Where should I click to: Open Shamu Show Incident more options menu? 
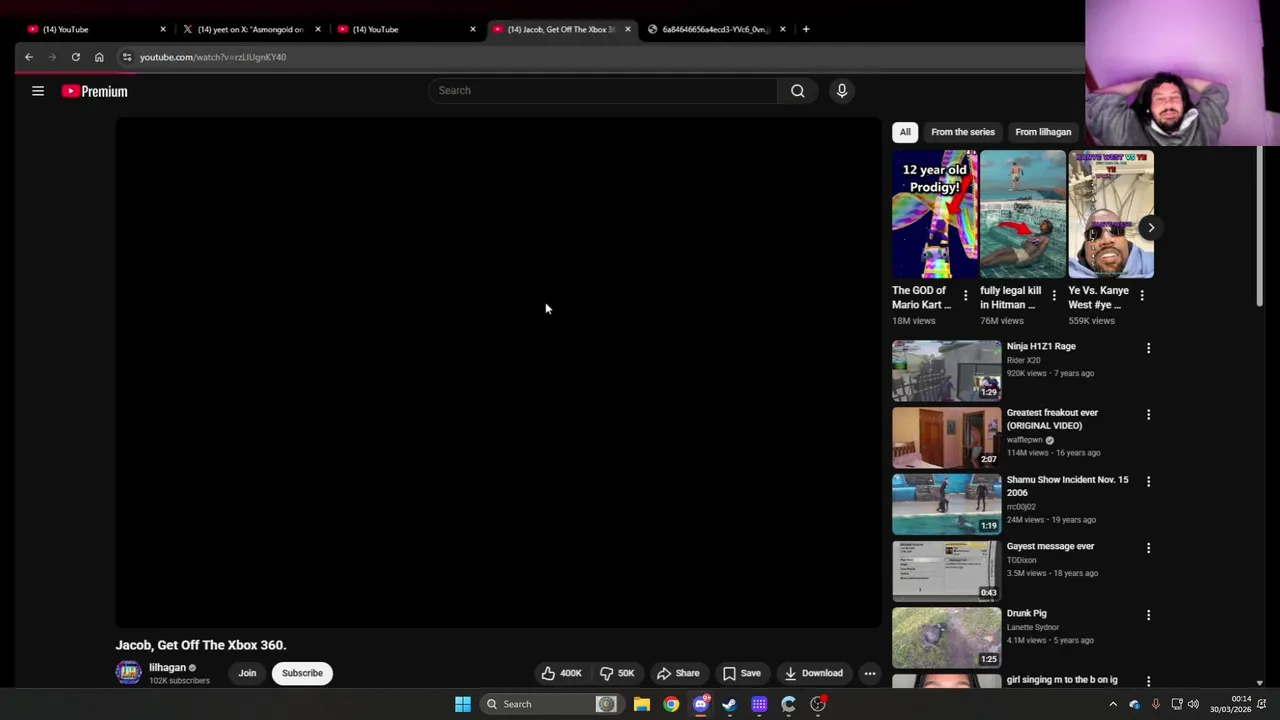[x=1148, y=481]
